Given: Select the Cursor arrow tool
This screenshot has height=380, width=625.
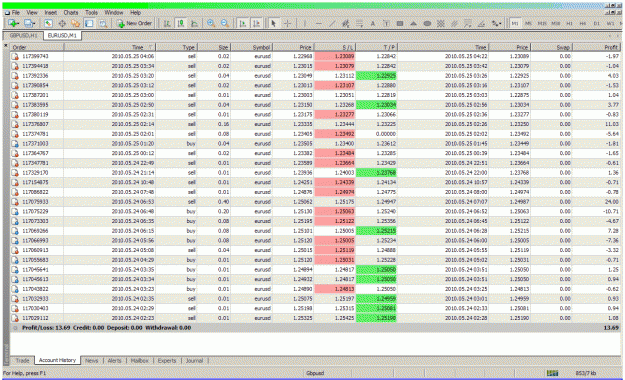Looking at the screenshot, I should pyautogui.click(x=273, y=24).
